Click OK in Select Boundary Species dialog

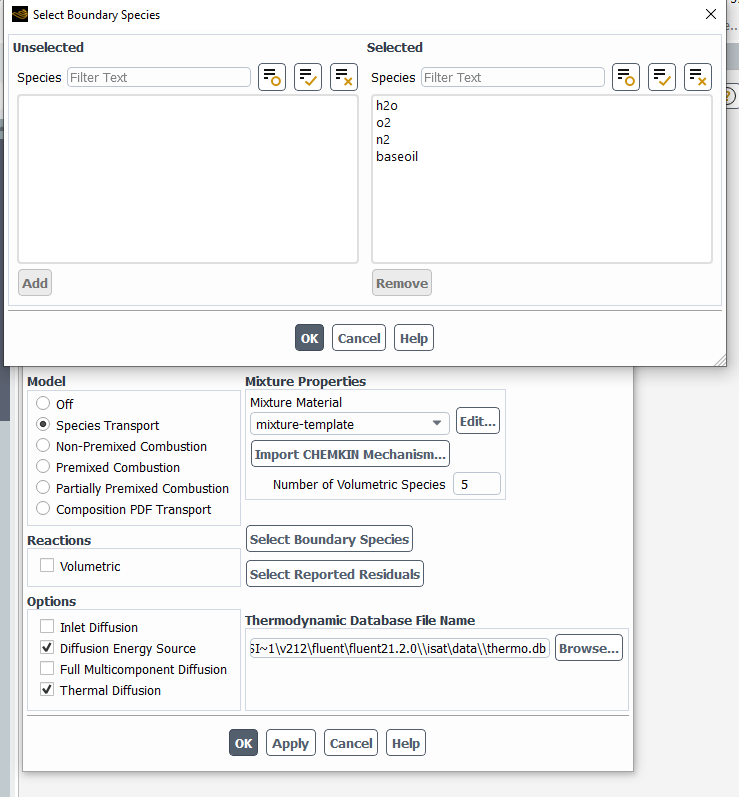309,338
